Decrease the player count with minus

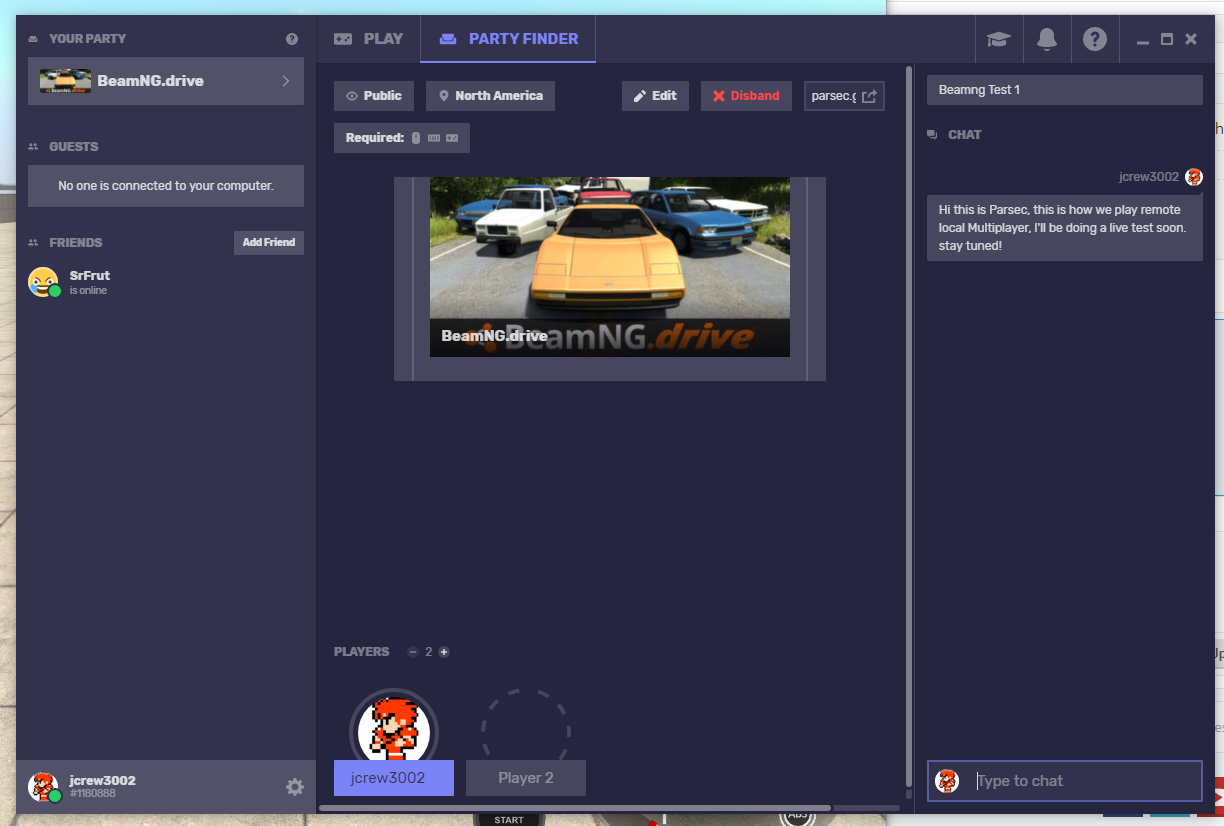coord(413,652)
